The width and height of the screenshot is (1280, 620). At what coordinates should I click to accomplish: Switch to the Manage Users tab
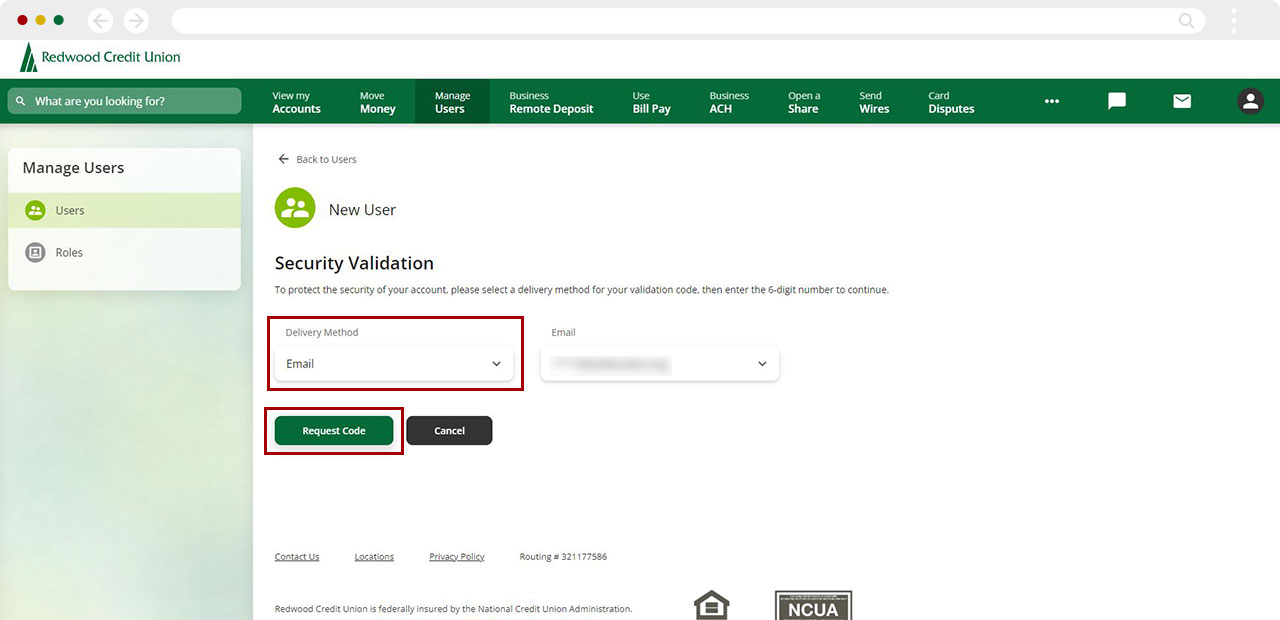(452, 101)
